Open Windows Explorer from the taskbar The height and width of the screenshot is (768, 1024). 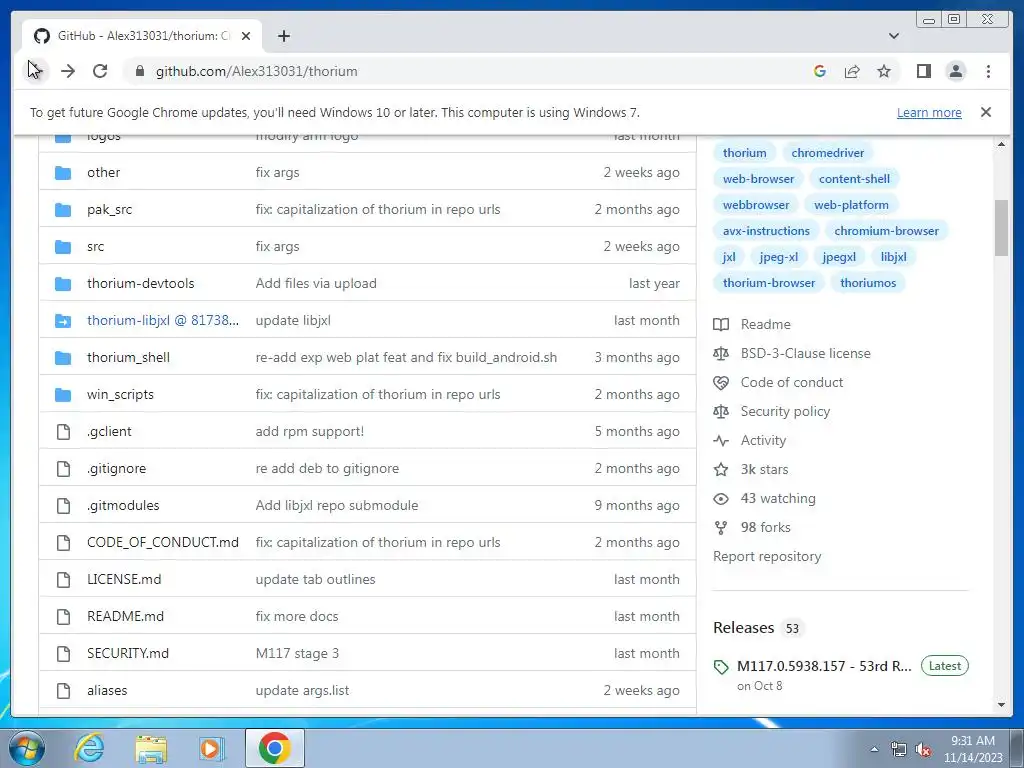(x=151, y=748)
